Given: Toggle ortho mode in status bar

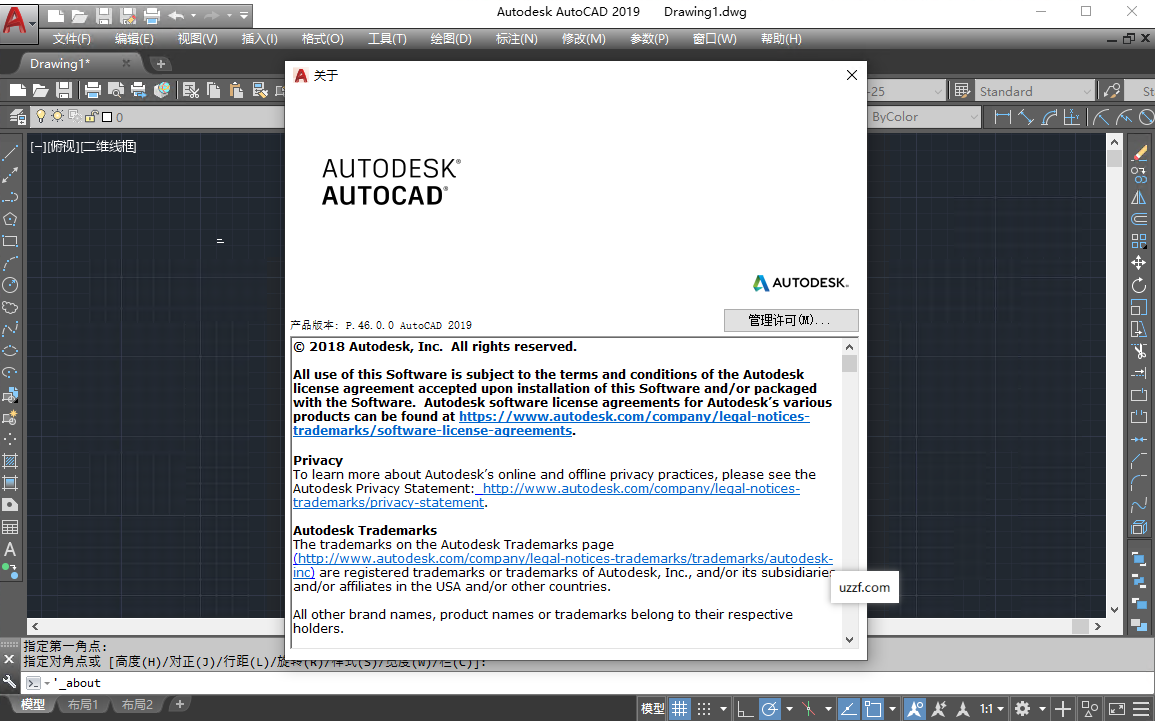Looking at the screenshot, I should click(745, 708).
